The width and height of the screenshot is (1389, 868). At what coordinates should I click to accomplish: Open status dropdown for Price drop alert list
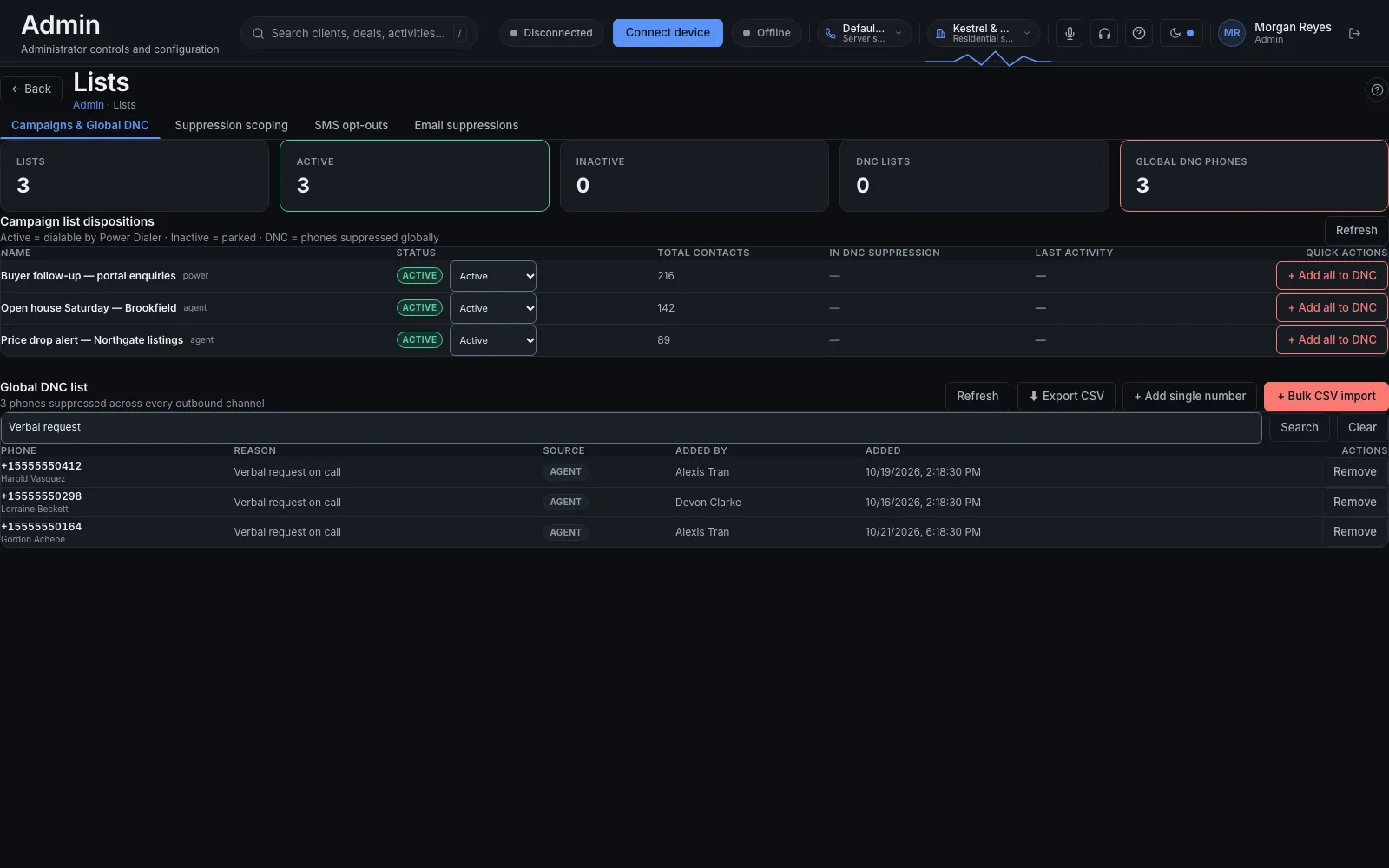492,340
